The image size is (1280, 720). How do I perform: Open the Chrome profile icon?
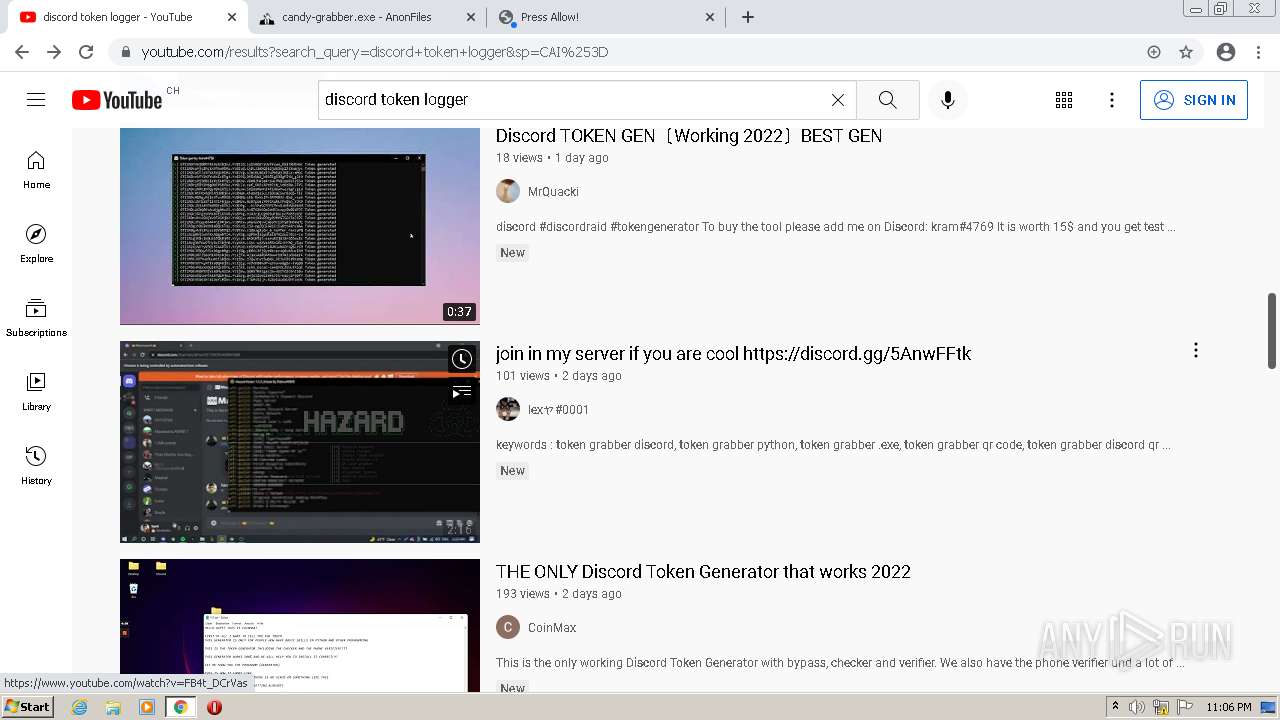coord(1226,52)
